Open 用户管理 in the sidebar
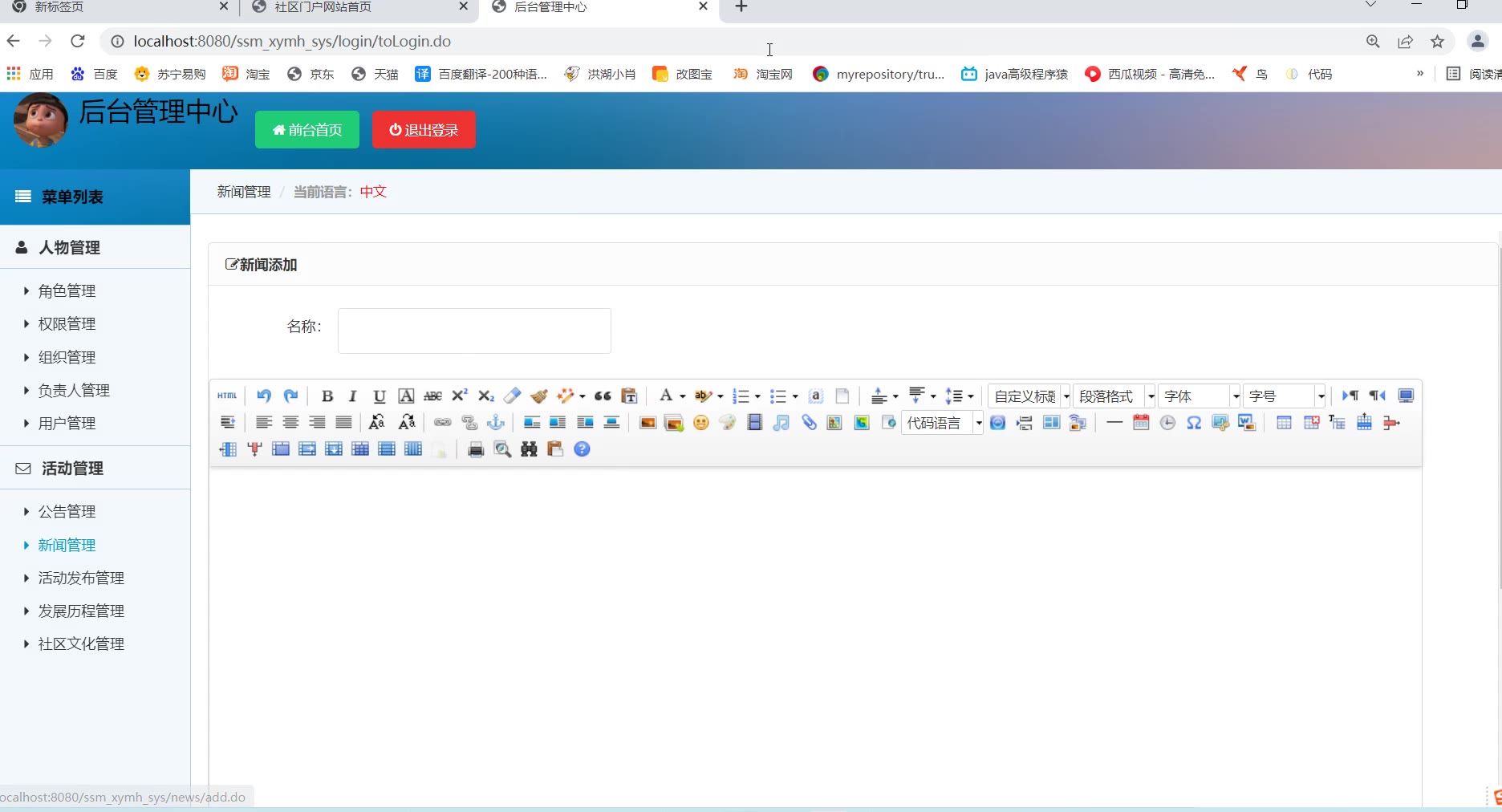This screenshot has height=812, width=1502. (x=67, y=423)
